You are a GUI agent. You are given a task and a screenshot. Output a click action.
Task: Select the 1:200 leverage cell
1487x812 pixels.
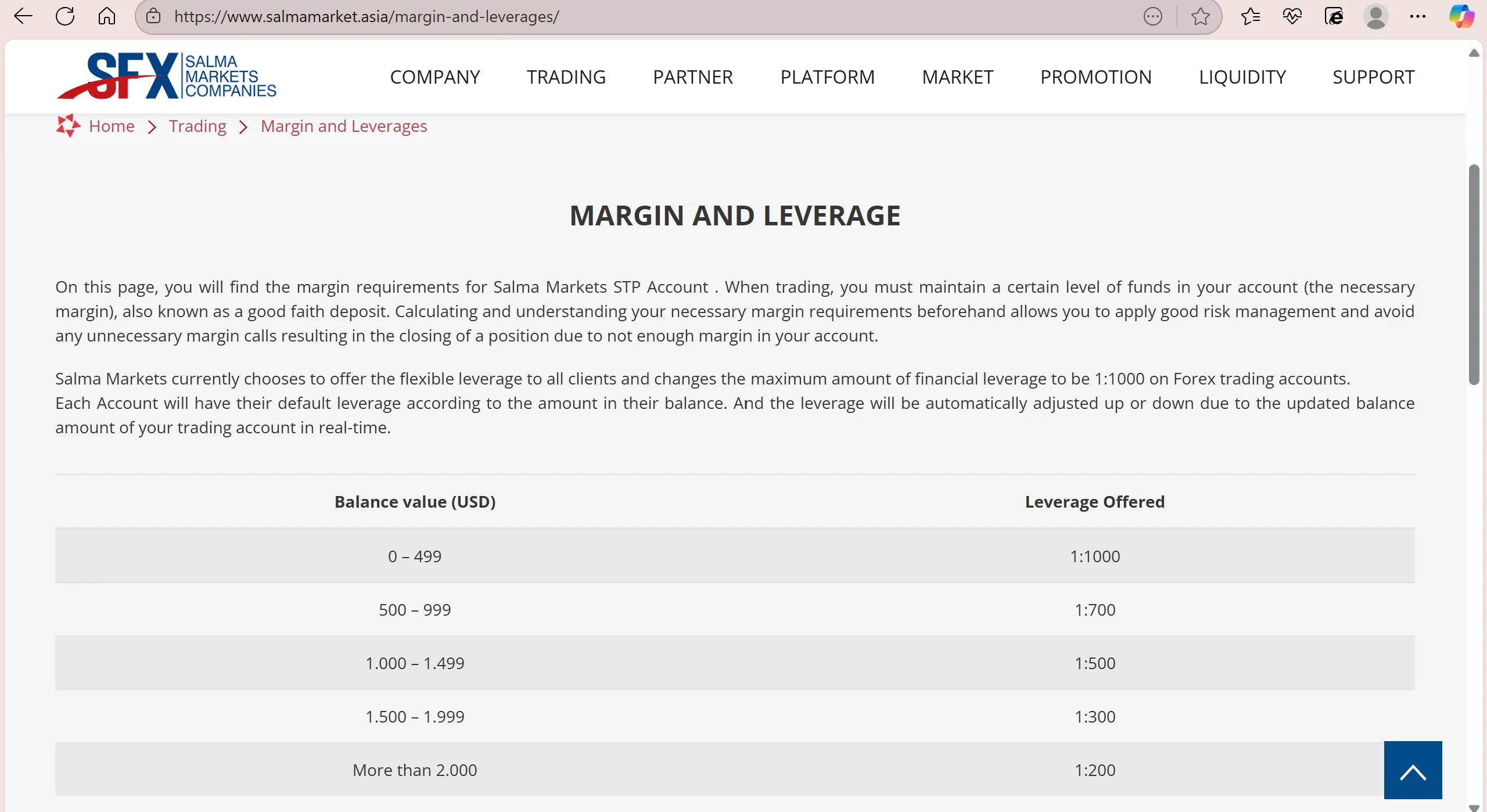(x=1095, y=770)
